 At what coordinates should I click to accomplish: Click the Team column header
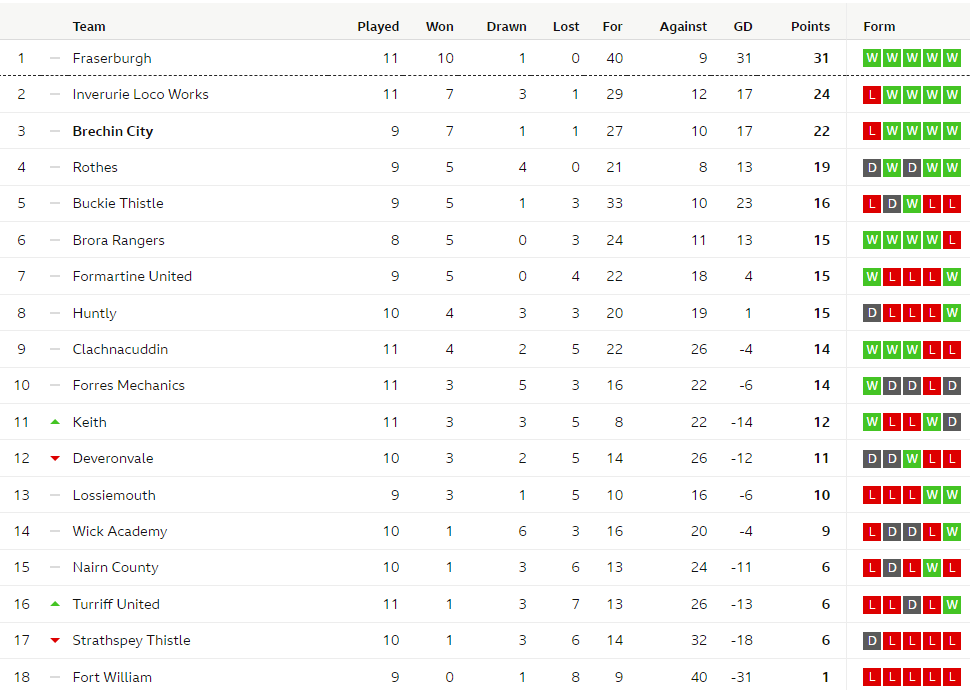(89, 27)
